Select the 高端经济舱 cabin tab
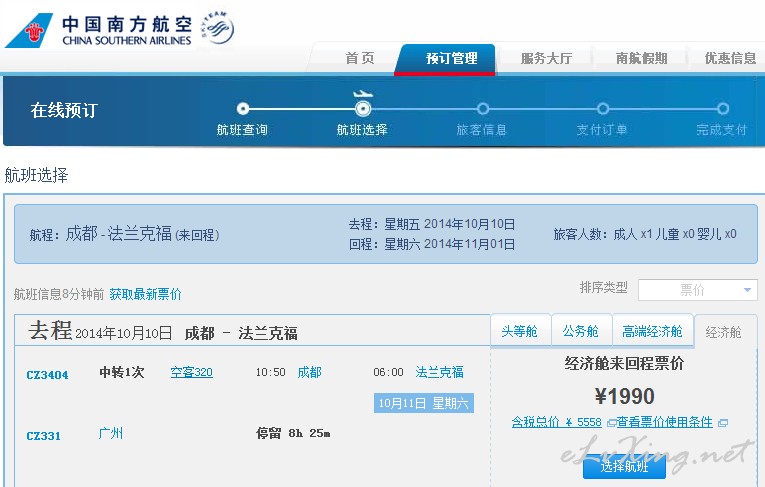This screenshot has width=765, height=487. point(652,331)
